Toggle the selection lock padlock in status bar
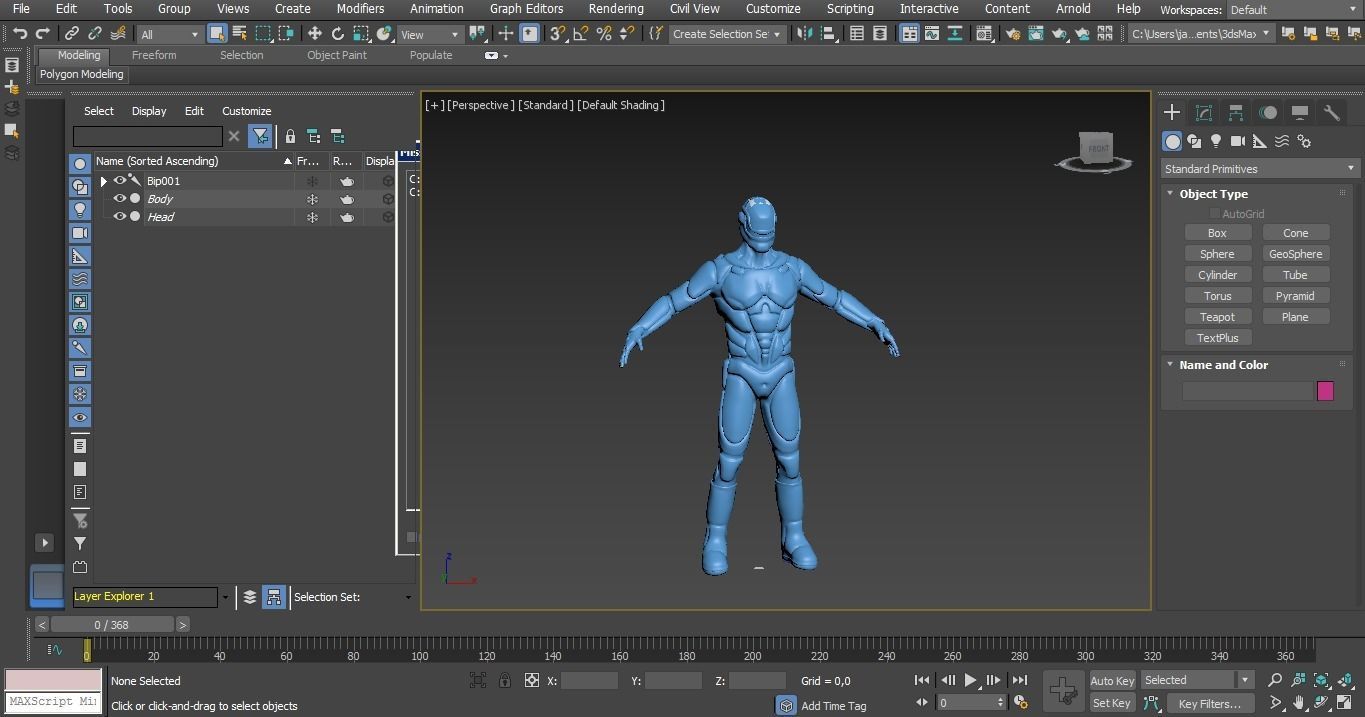Screen dimensions: 1365x717 (505, 681)
